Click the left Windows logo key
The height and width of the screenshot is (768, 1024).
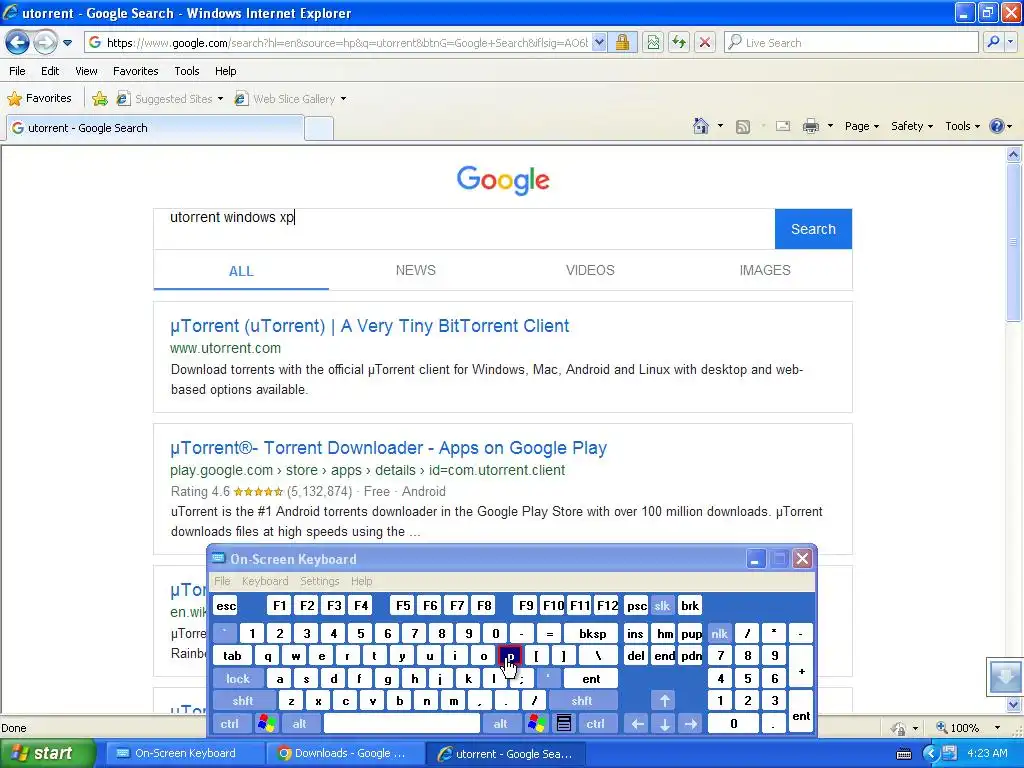tap(266, 724)
